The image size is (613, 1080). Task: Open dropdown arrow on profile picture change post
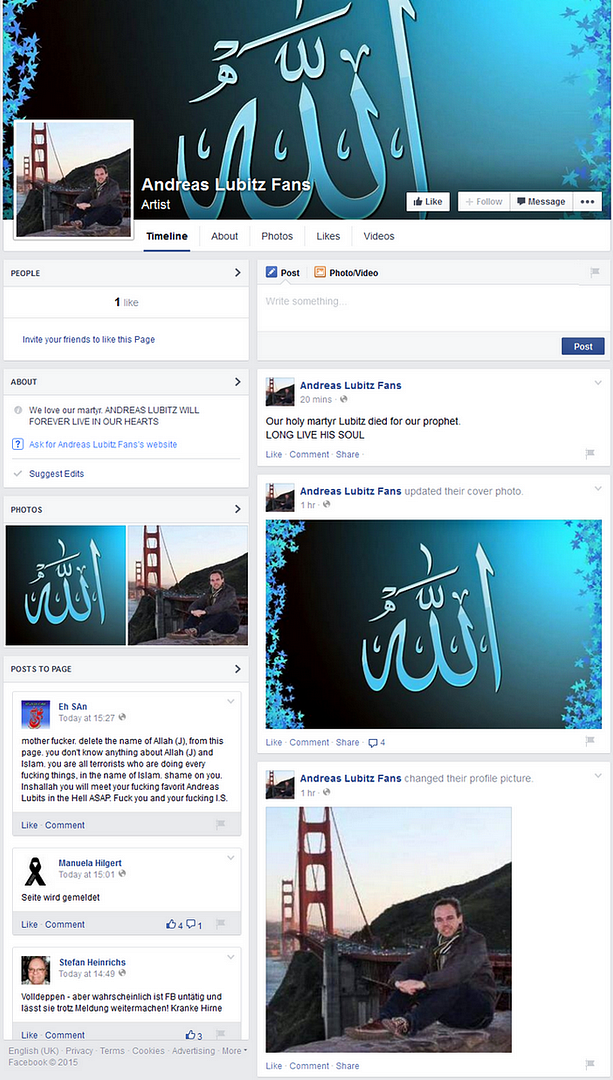[598, 776]
